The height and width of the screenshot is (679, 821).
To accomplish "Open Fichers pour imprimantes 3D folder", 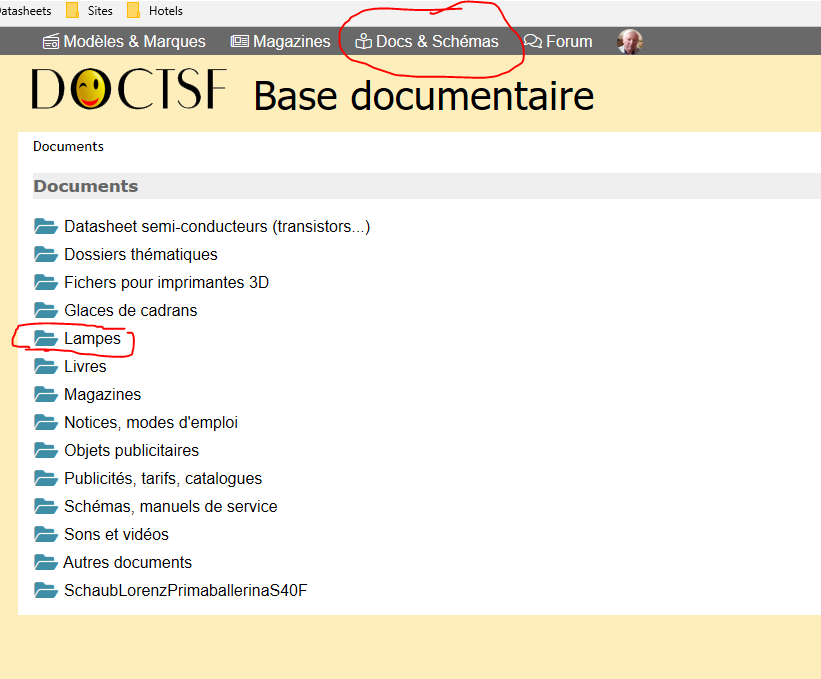I will [166, 282].
